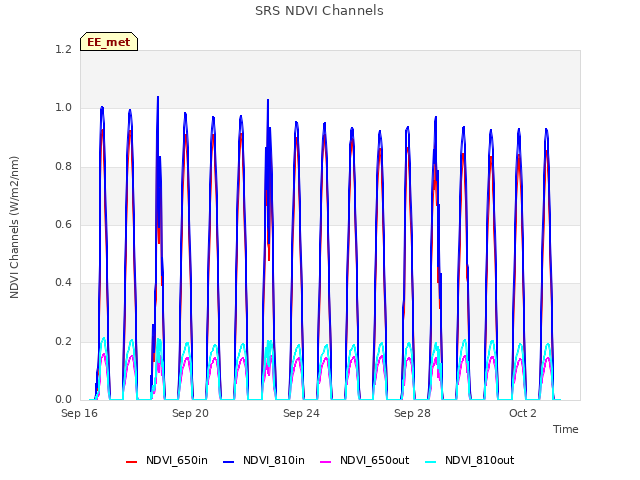Image resolution: width=640 pixels, height=480 pixels.
Task: Click the EE_met annotation label
Action: [x=109, y=42]
